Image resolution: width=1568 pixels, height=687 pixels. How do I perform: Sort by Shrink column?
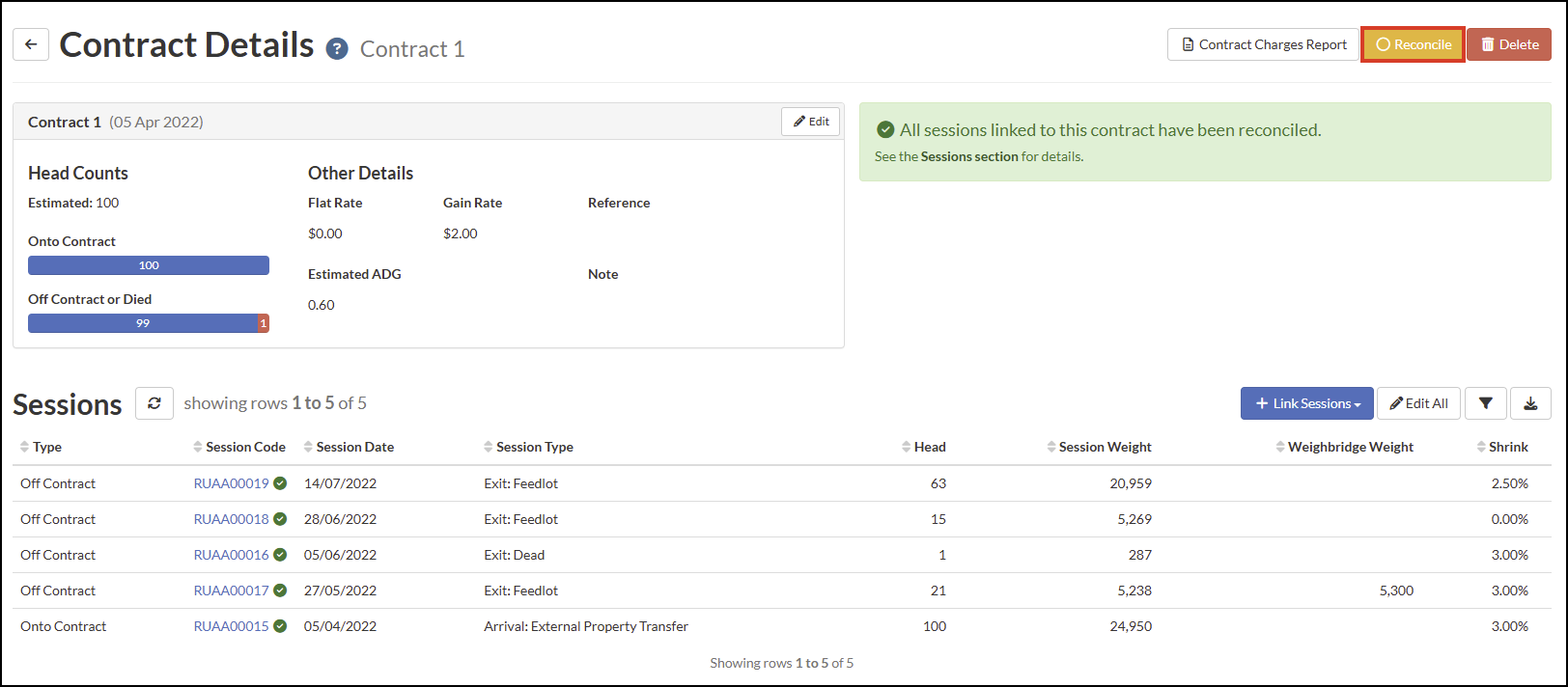pyautogui.click(x=1502, y=447)
